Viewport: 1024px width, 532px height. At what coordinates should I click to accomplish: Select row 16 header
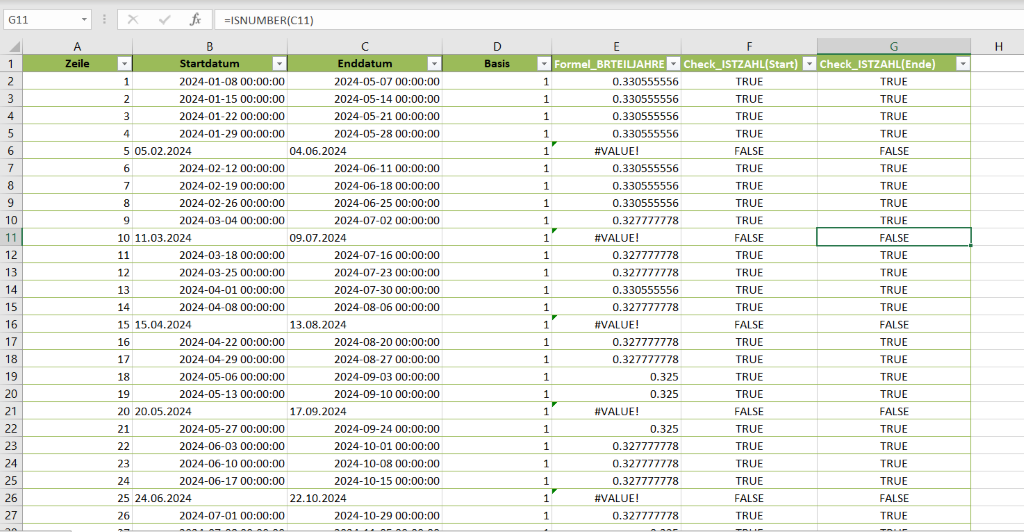11,324
